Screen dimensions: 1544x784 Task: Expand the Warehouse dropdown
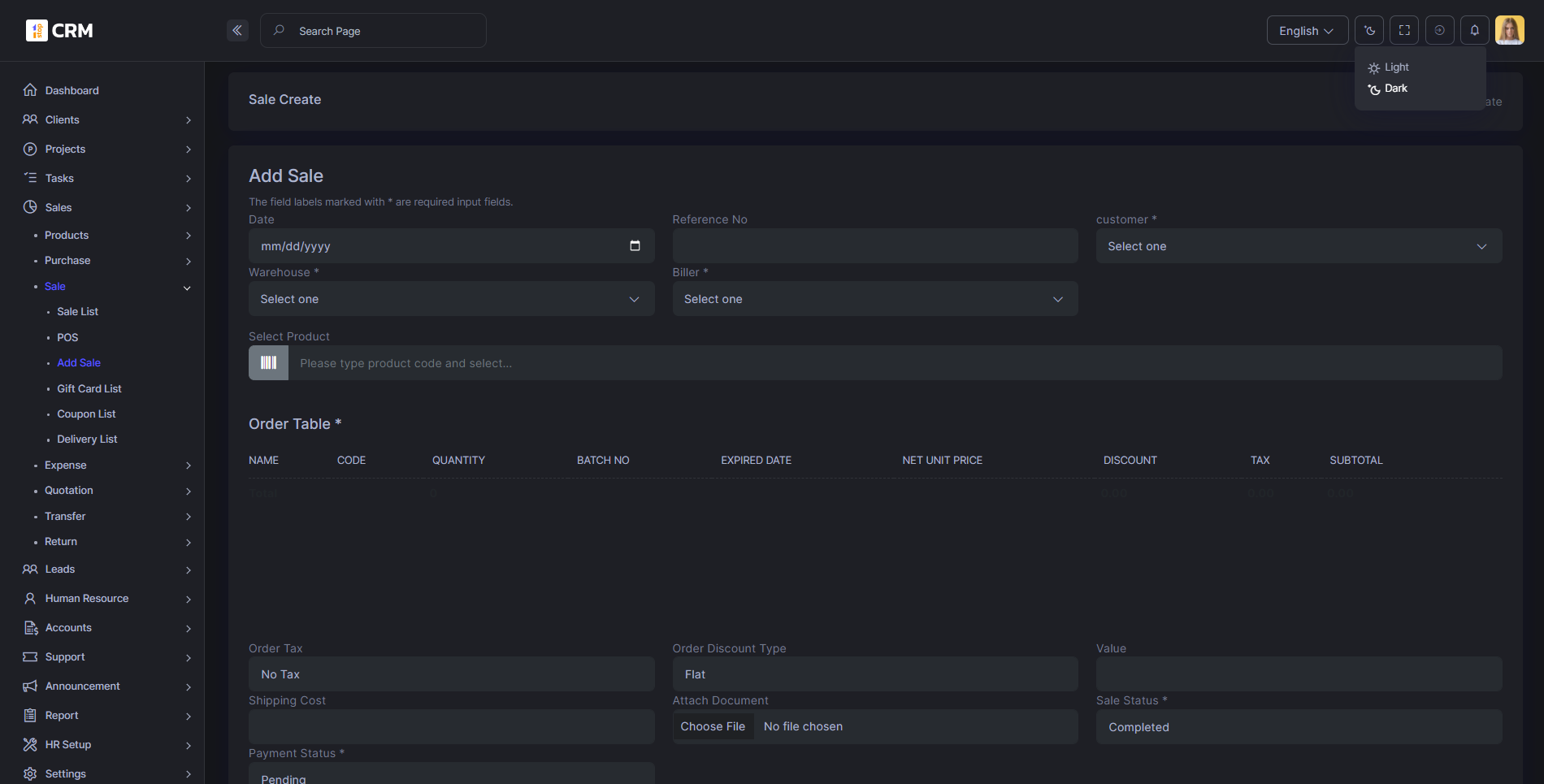click(451, 299)
